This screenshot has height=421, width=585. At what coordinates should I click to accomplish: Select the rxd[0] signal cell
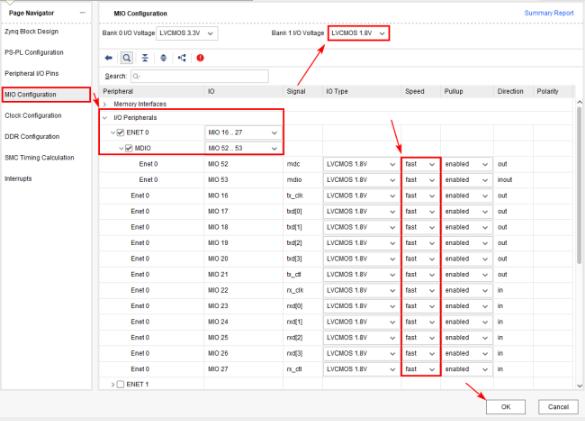pos(294,306)
